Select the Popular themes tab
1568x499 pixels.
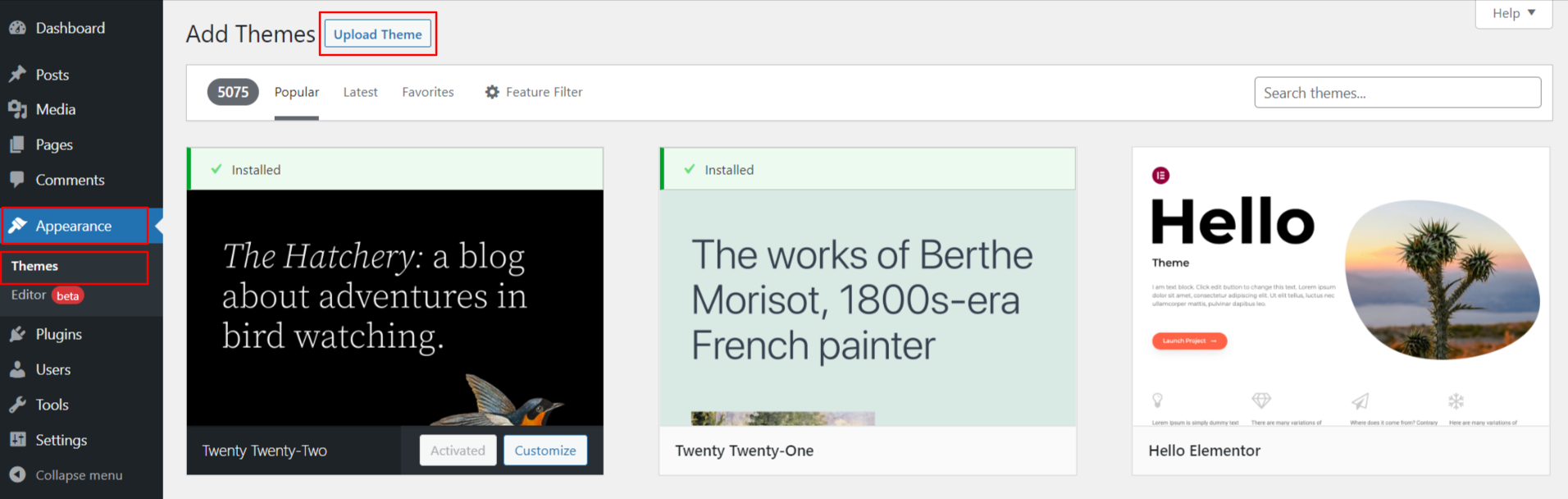296,92
